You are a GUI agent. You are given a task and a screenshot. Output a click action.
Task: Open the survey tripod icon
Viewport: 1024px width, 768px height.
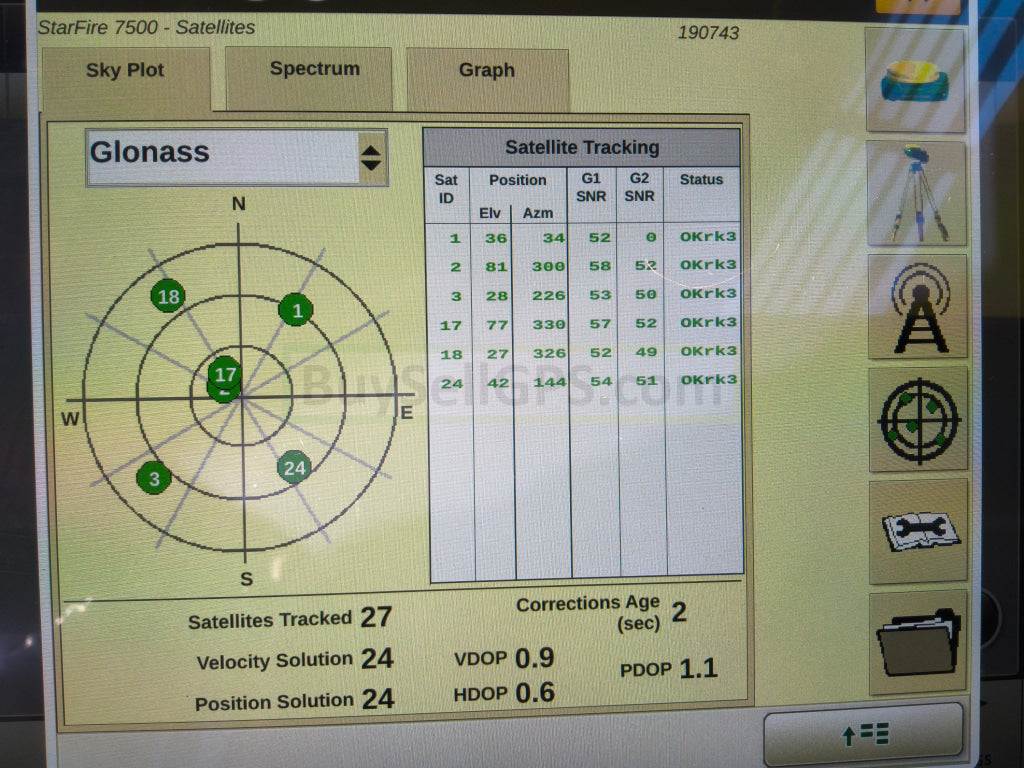coord(917,193)
